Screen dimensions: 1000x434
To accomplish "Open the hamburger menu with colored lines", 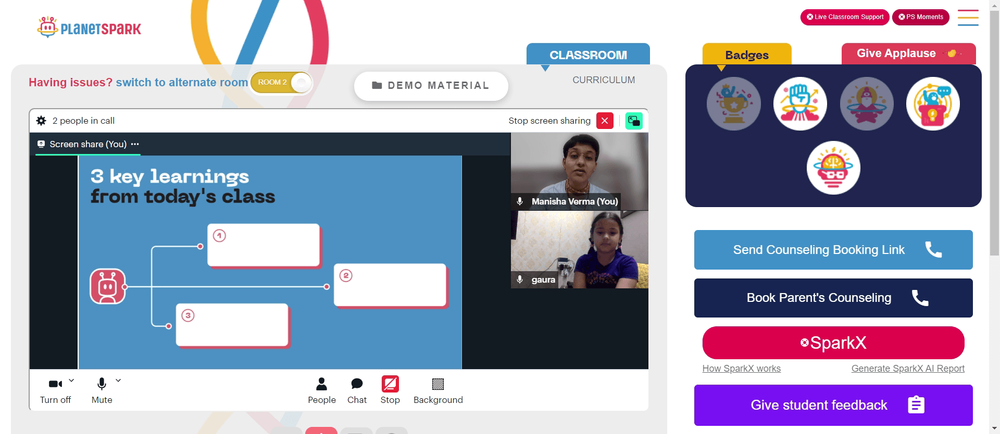I will pos(967,17).
